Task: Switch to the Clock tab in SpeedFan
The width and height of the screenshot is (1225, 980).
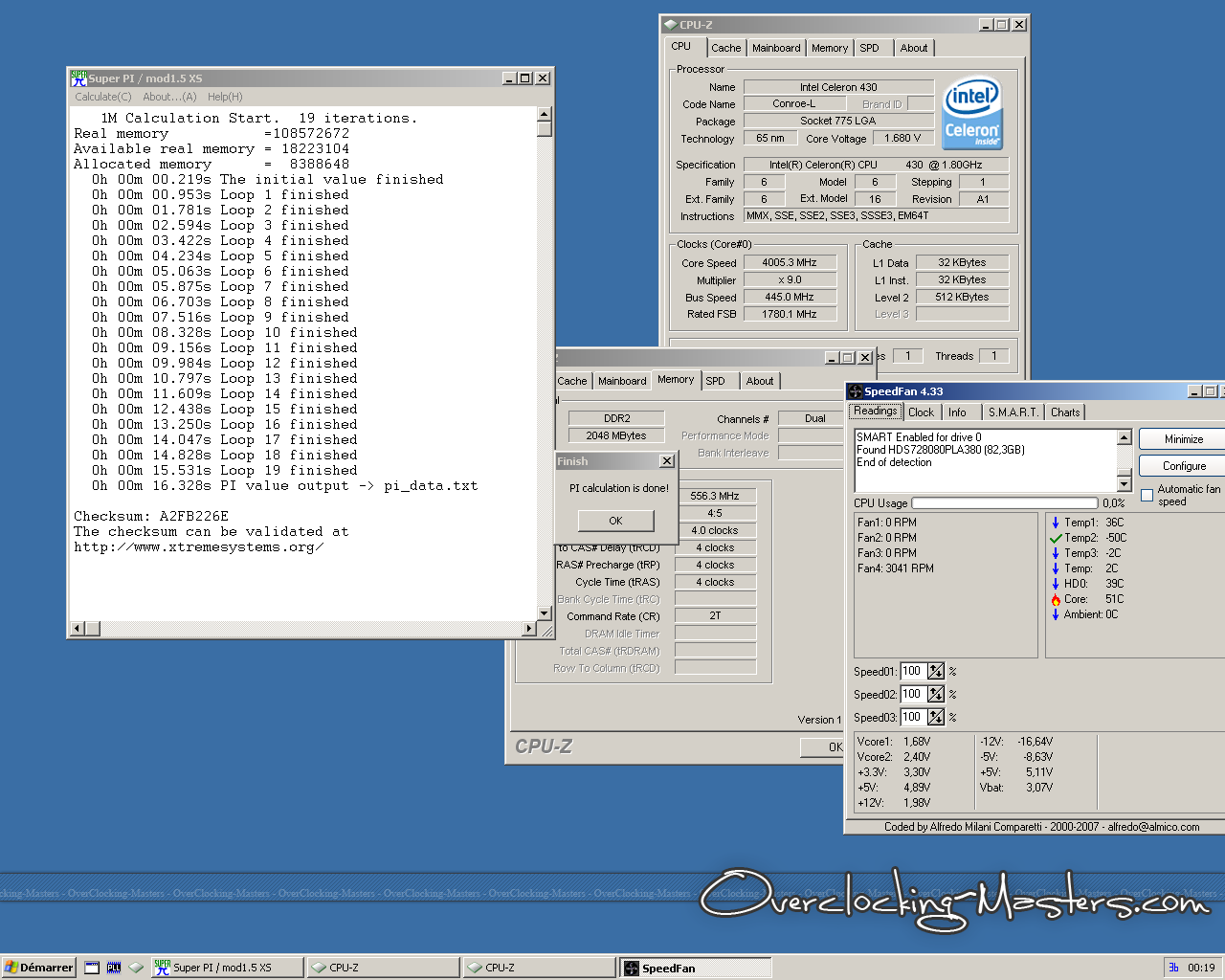Action: click(921, 412)
